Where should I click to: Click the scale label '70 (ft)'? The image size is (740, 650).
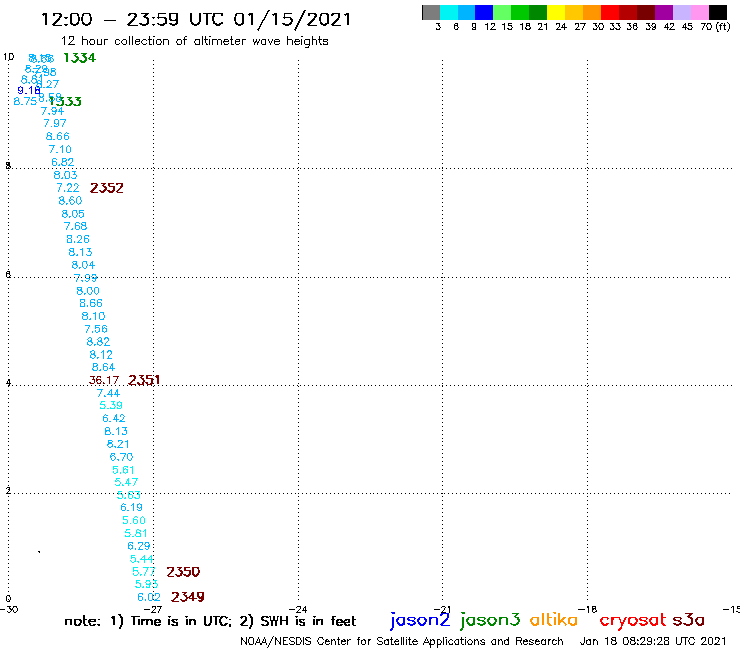[715, 26]
